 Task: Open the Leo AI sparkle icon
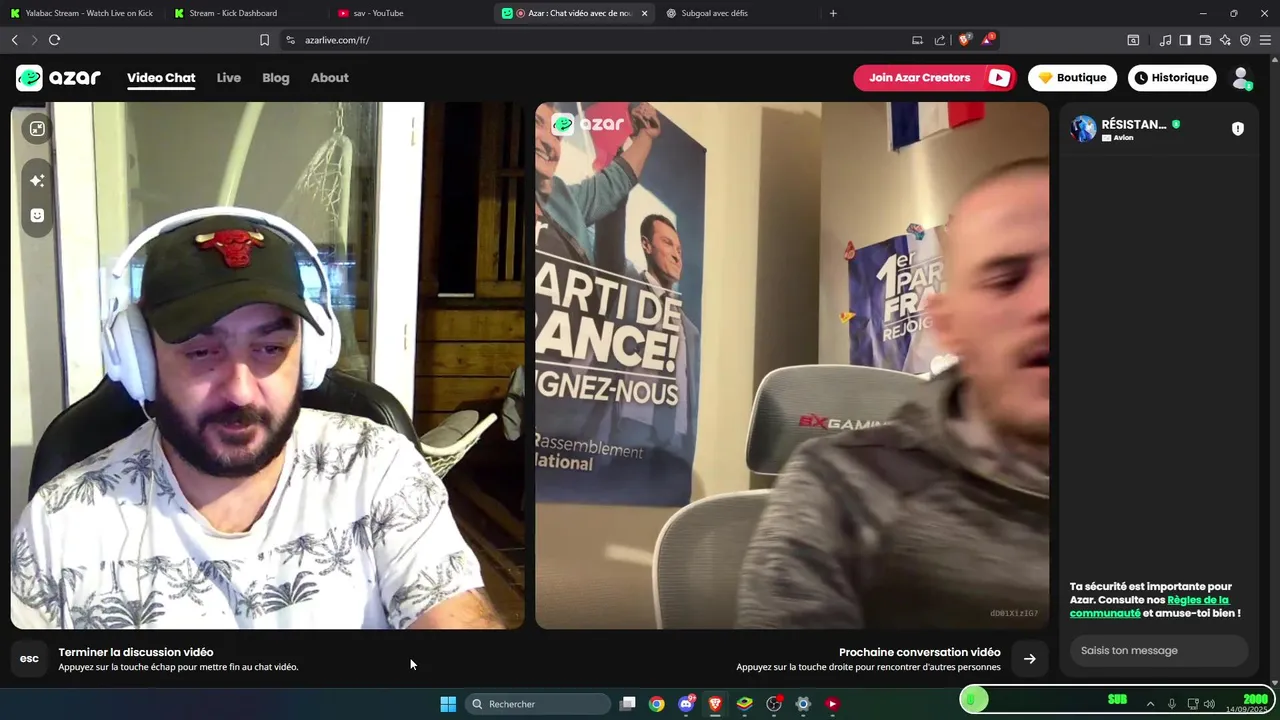(x=1225, y=40)
